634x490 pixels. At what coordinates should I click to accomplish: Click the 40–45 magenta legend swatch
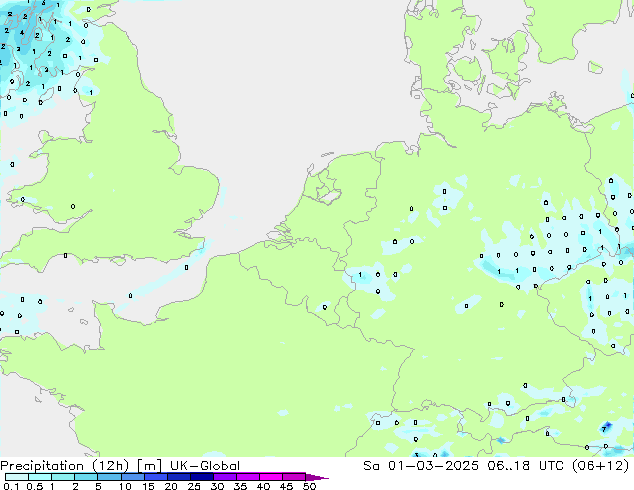(x=271, y=477)
